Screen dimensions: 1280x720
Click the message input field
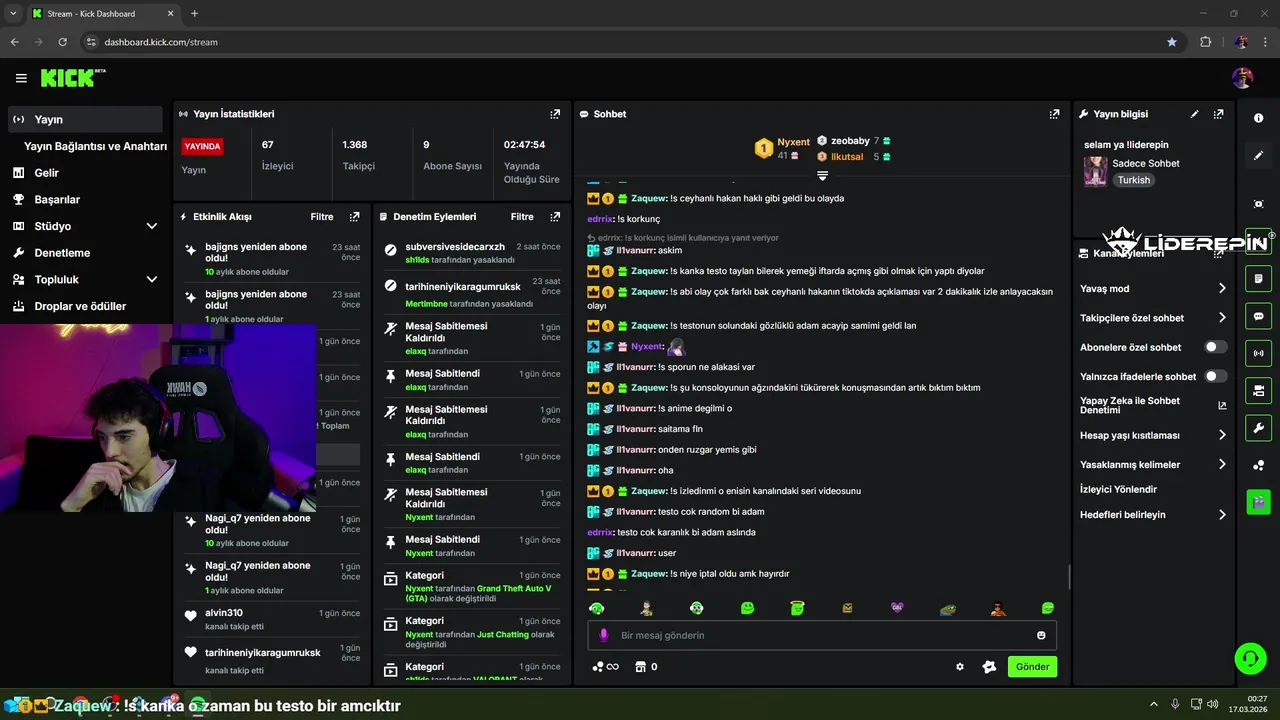click(822, 635)
